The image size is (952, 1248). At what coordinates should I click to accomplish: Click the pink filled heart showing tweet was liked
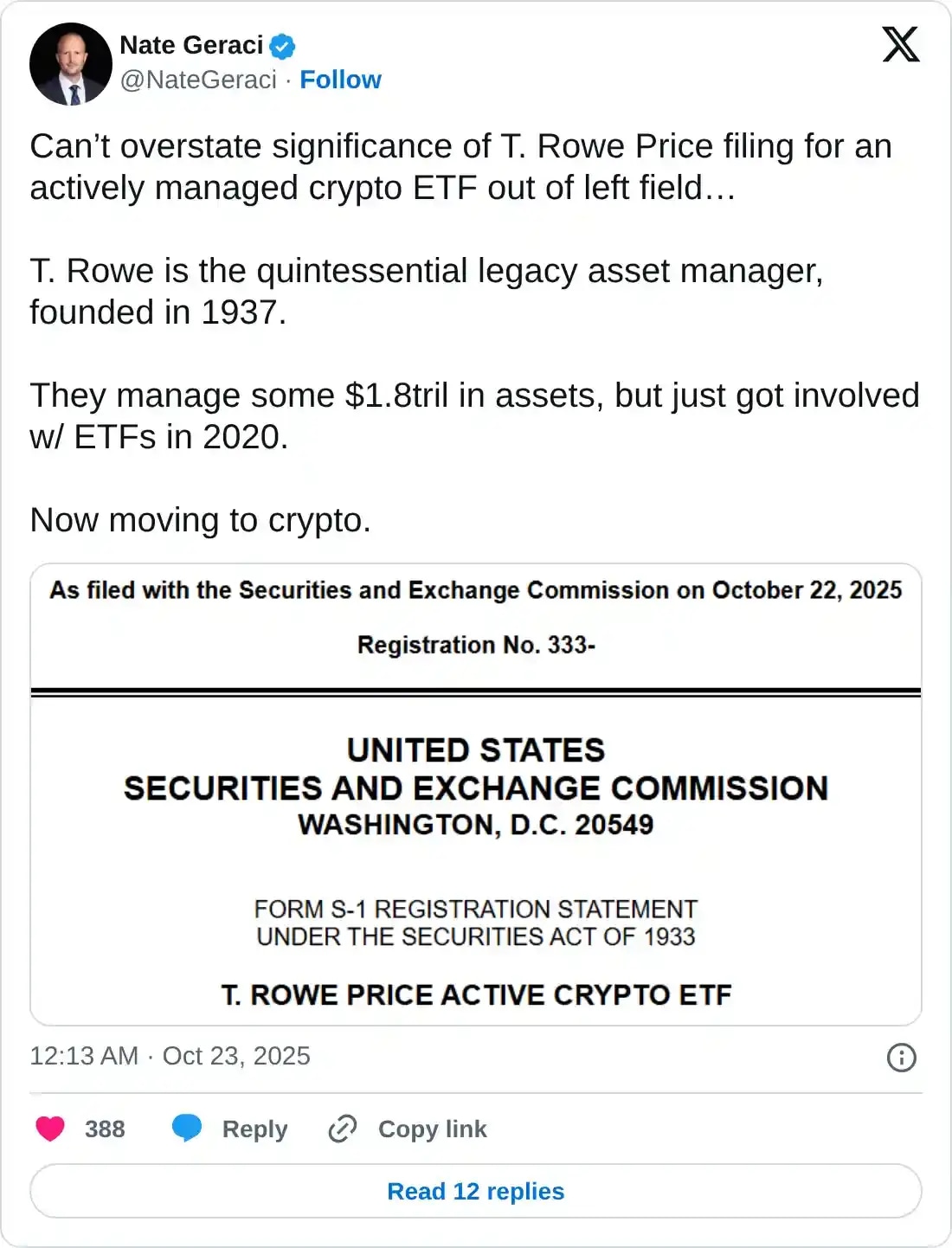pyautogui.click(x=49, y=1129)
